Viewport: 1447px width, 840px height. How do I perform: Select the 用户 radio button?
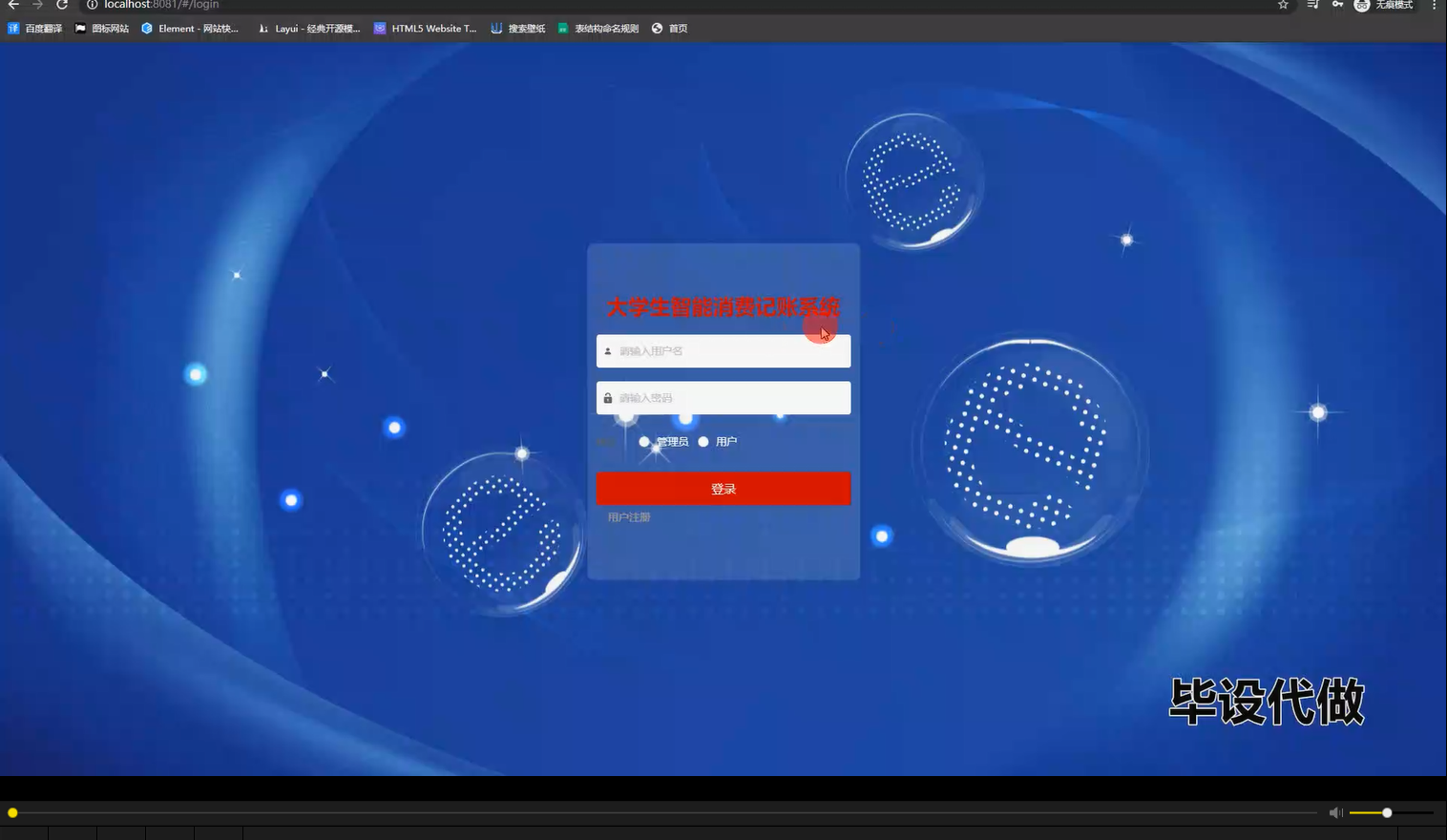pos(703,442)
